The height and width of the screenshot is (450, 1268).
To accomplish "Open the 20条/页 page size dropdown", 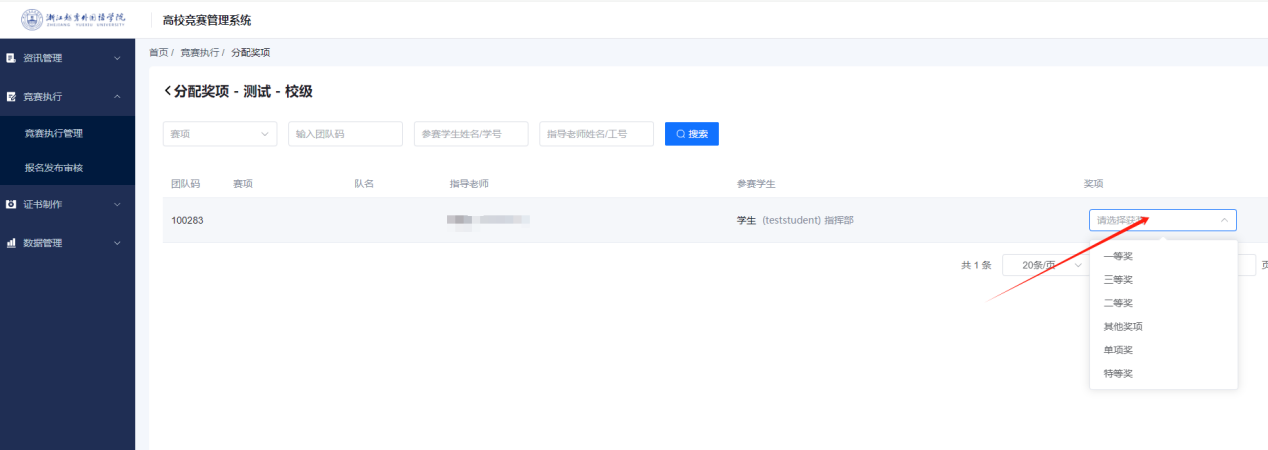I will [1046, 265].
